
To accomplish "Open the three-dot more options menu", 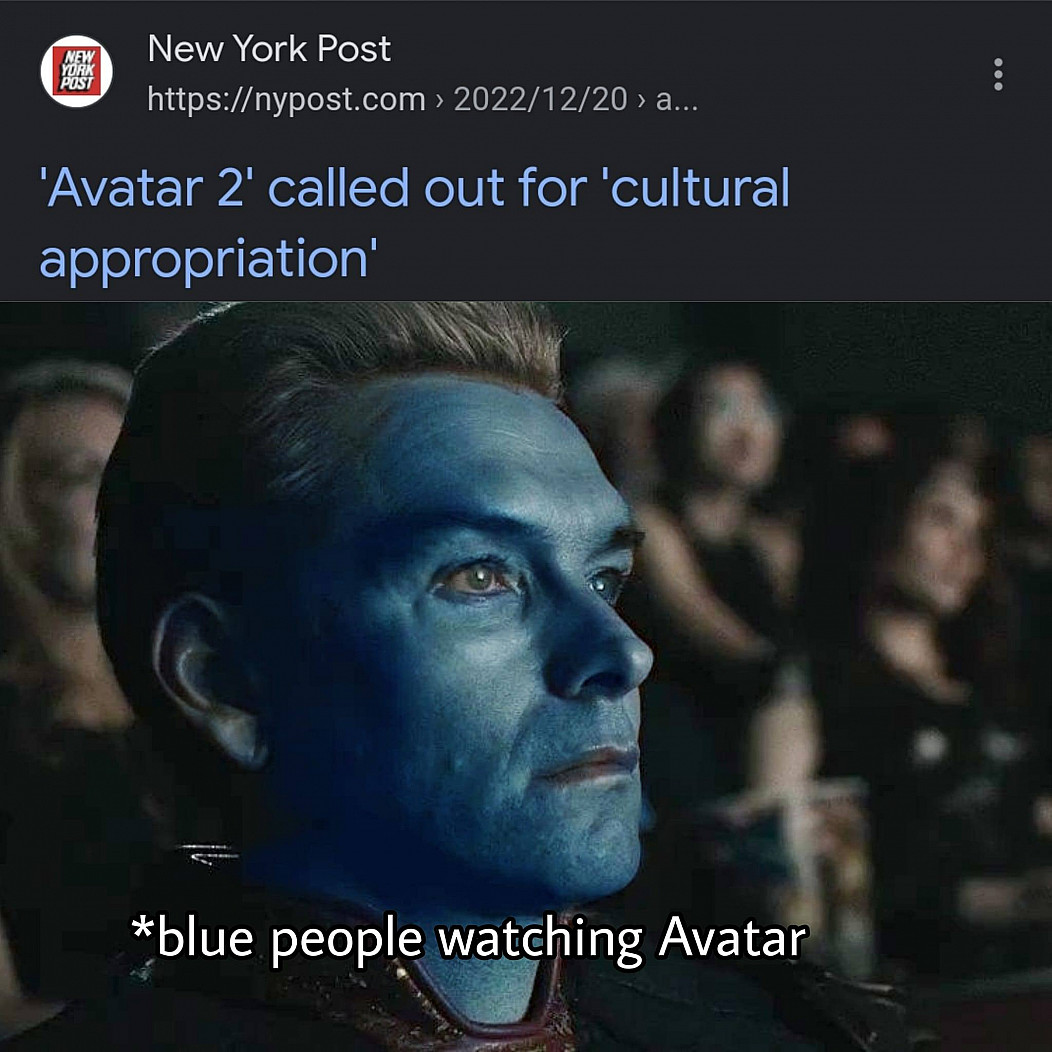I will coord(998,74).
